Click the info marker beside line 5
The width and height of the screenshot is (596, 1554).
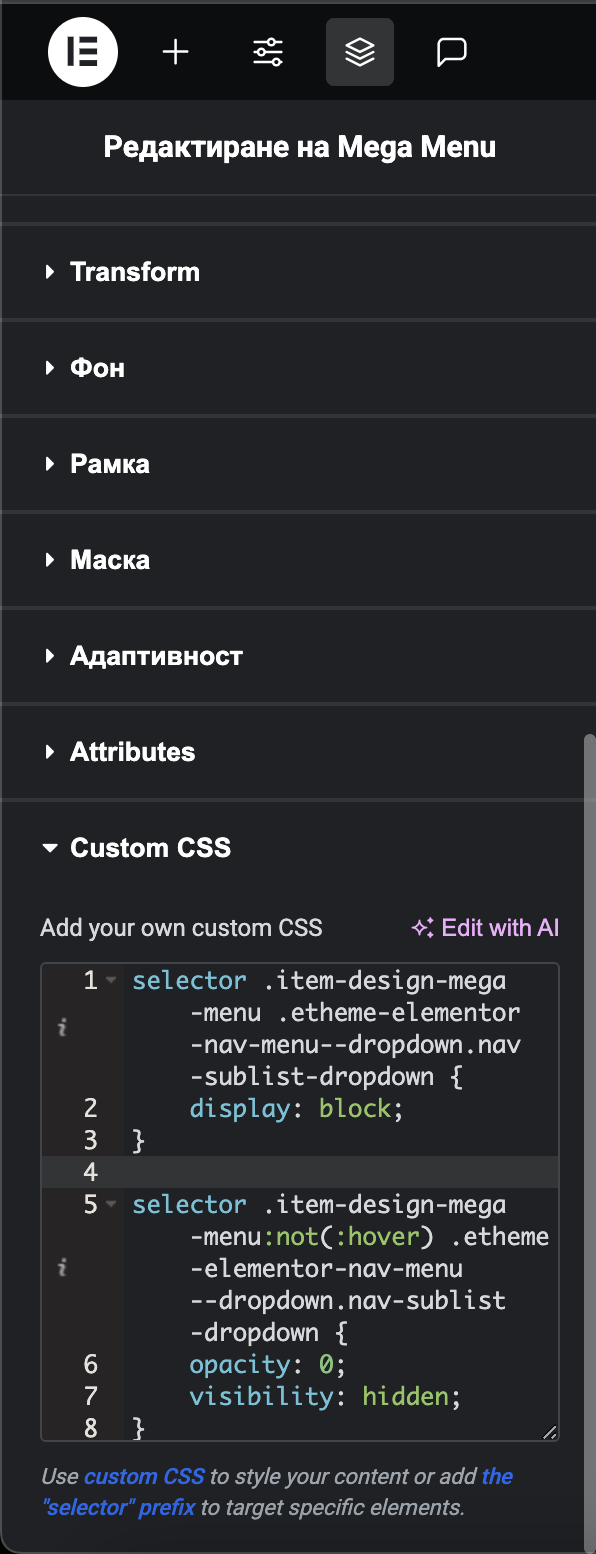[x=62, y=1268]
